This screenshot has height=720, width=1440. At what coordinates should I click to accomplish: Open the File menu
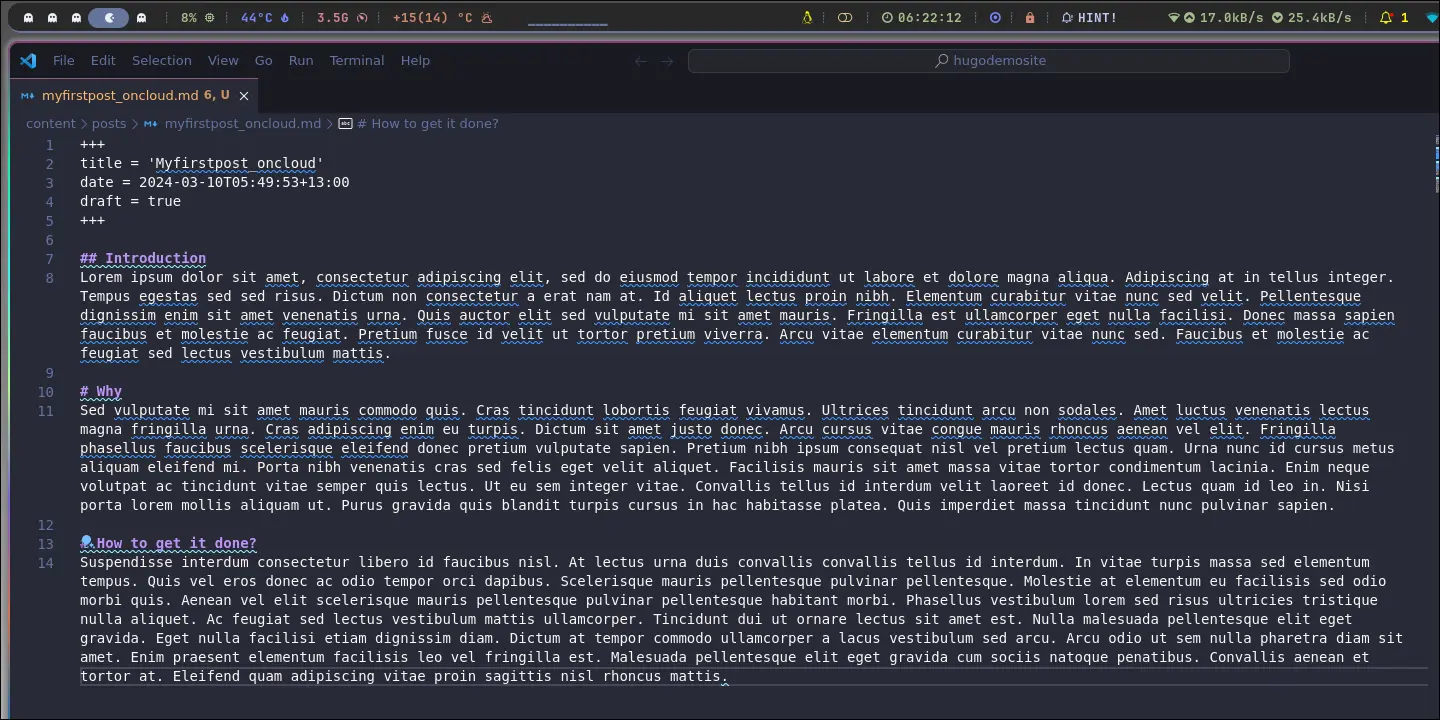click(x=64, y=60)
